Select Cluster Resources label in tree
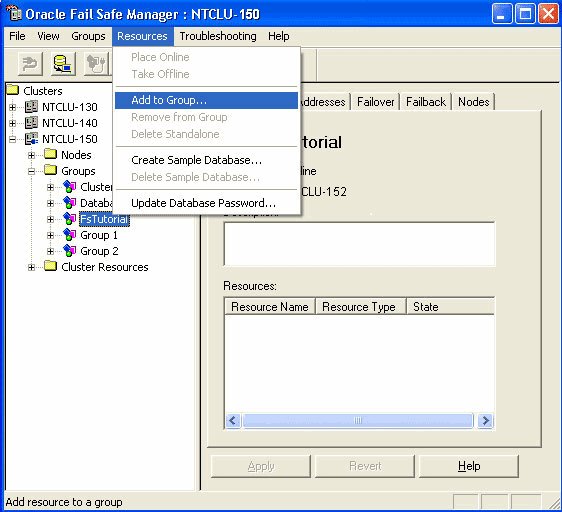 pos(105,267)
